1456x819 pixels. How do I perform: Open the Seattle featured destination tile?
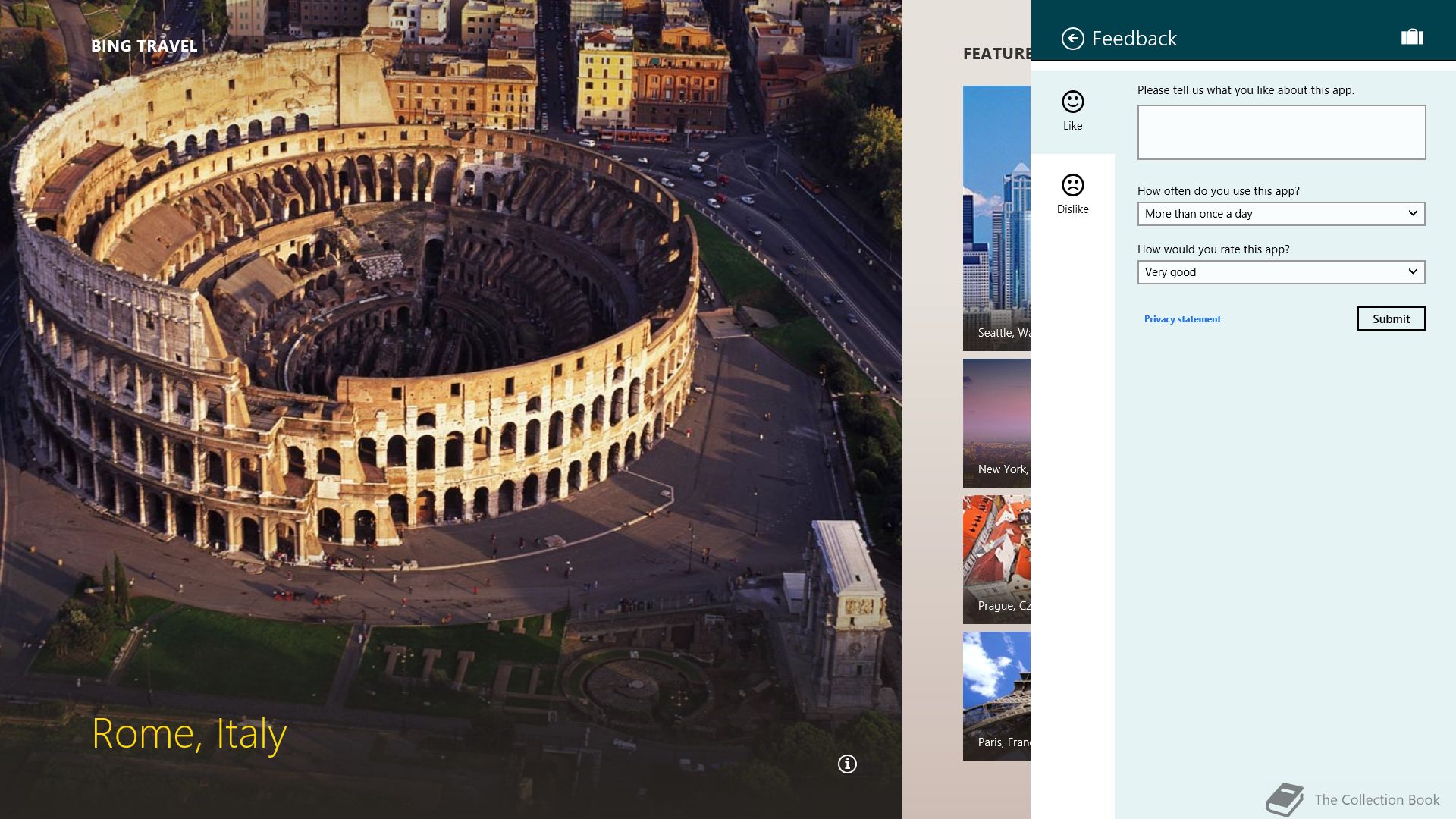pyautogui.click(x=996, y=218)
